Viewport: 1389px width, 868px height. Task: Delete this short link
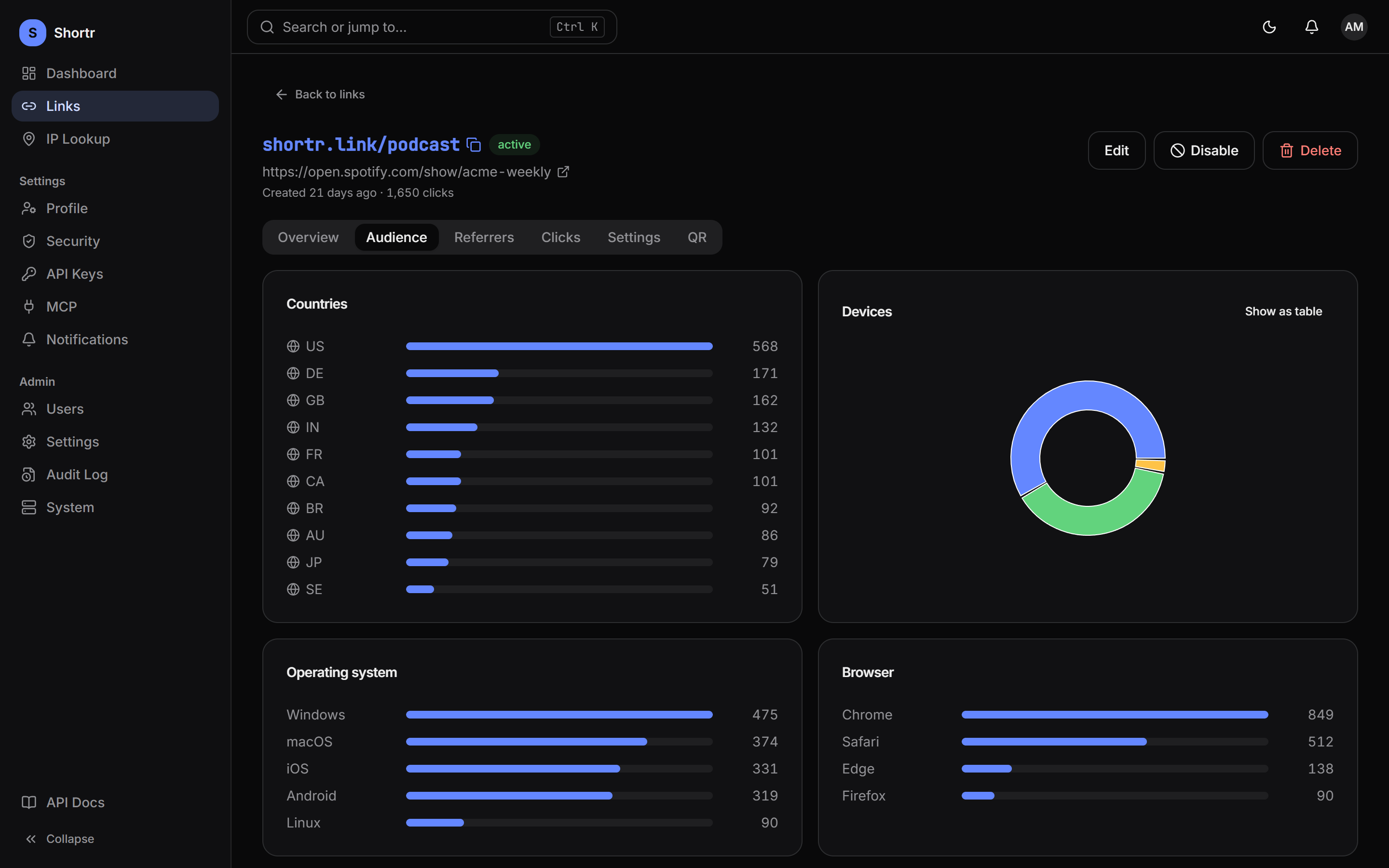pos(1310,150)
